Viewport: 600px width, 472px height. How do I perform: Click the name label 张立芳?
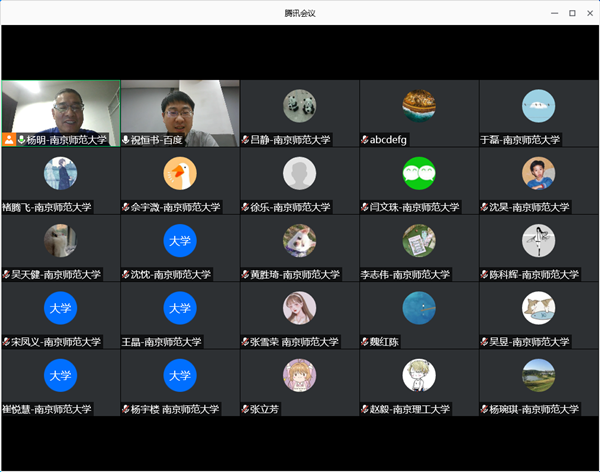coord(264,409)
